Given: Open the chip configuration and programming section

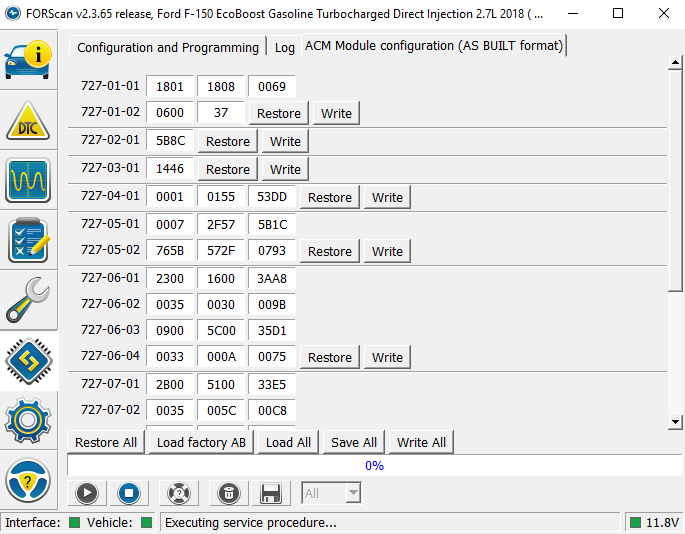Looking at the screenshot, I should coord(28,361).
